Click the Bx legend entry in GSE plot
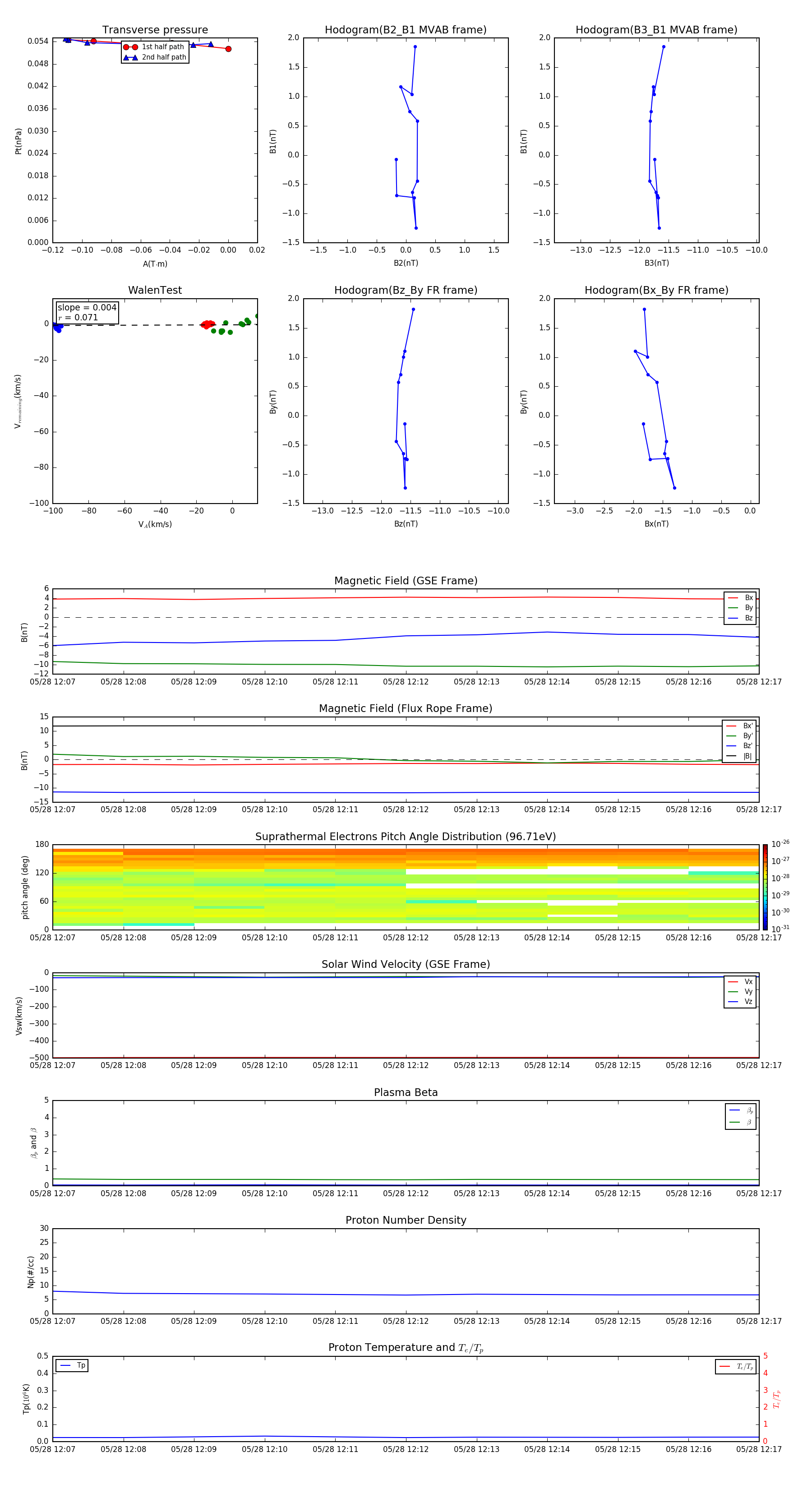Viewport: 812px width, 1489px height. (740, 598)
